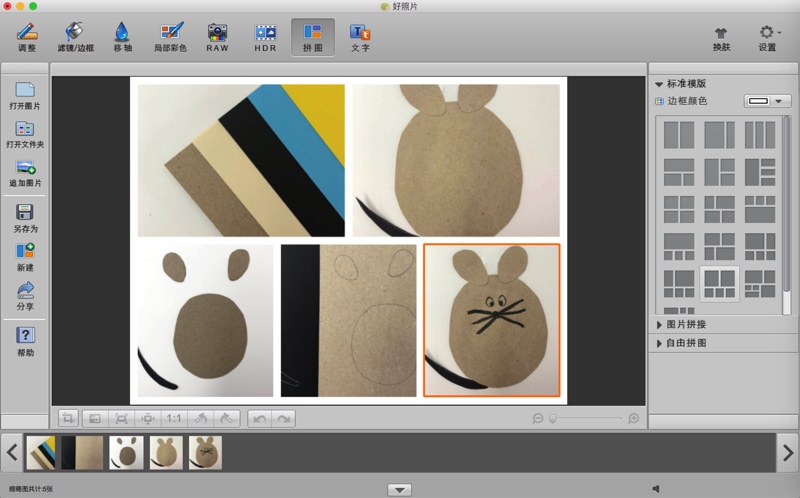
Task: Redo the last action
Action: tap(284, 418)
